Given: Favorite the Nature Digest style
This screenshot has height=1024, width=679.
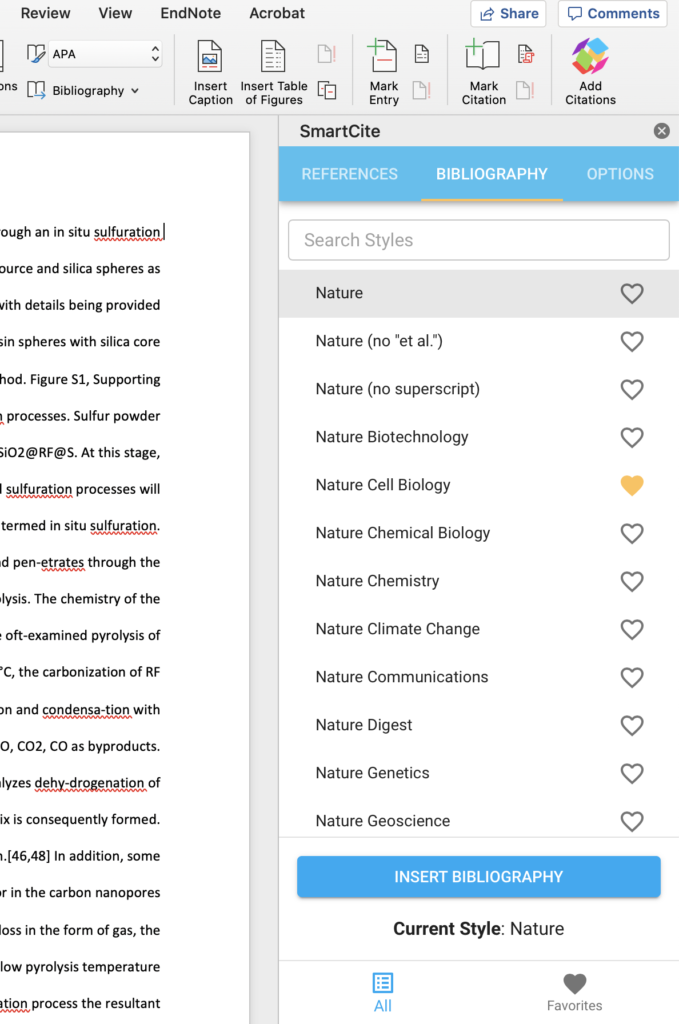Looking at the screenshot, I should (x=631, y=726).
